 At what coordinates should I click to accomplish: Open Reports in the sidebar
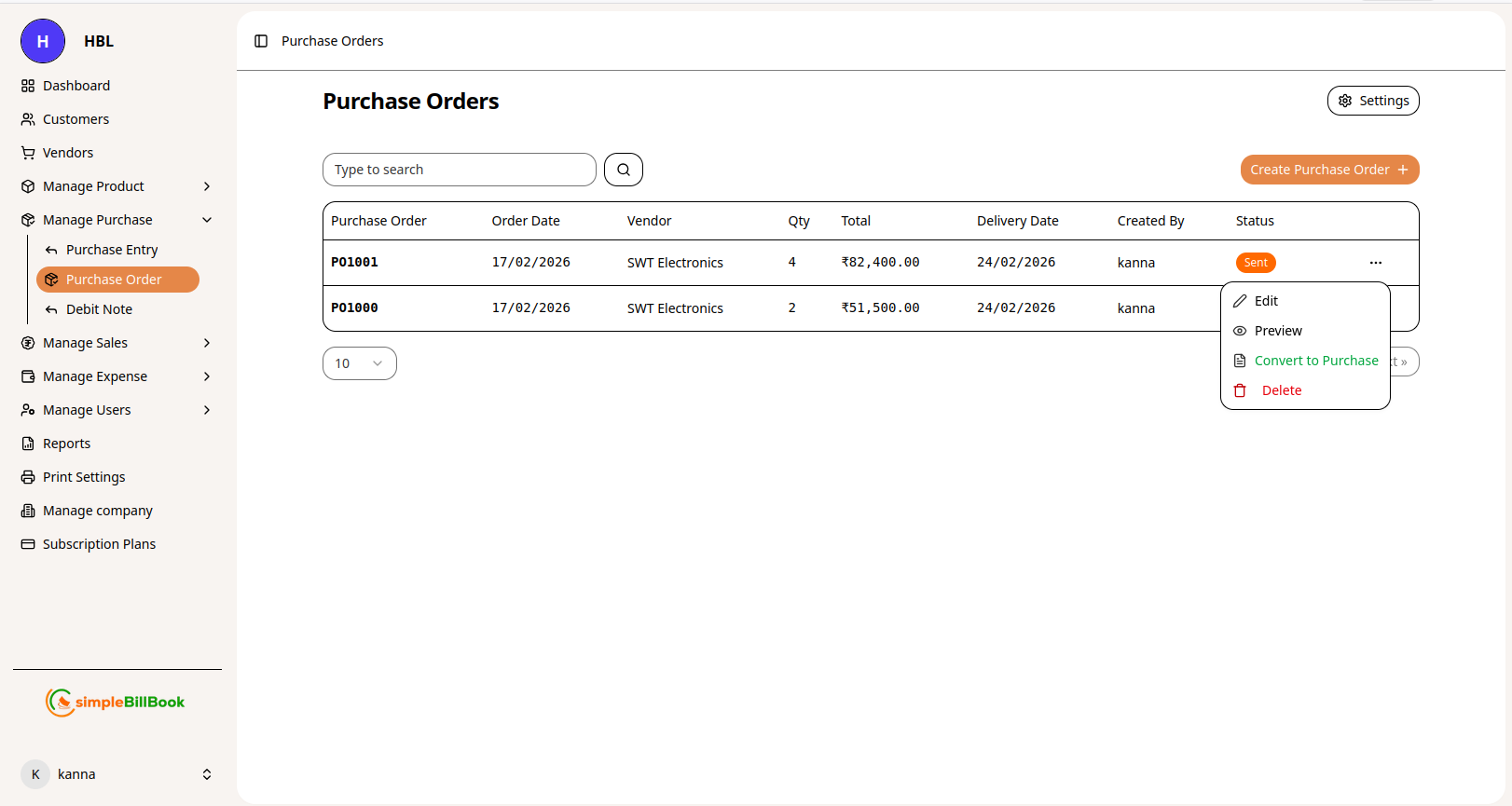(x=66, y=444)
